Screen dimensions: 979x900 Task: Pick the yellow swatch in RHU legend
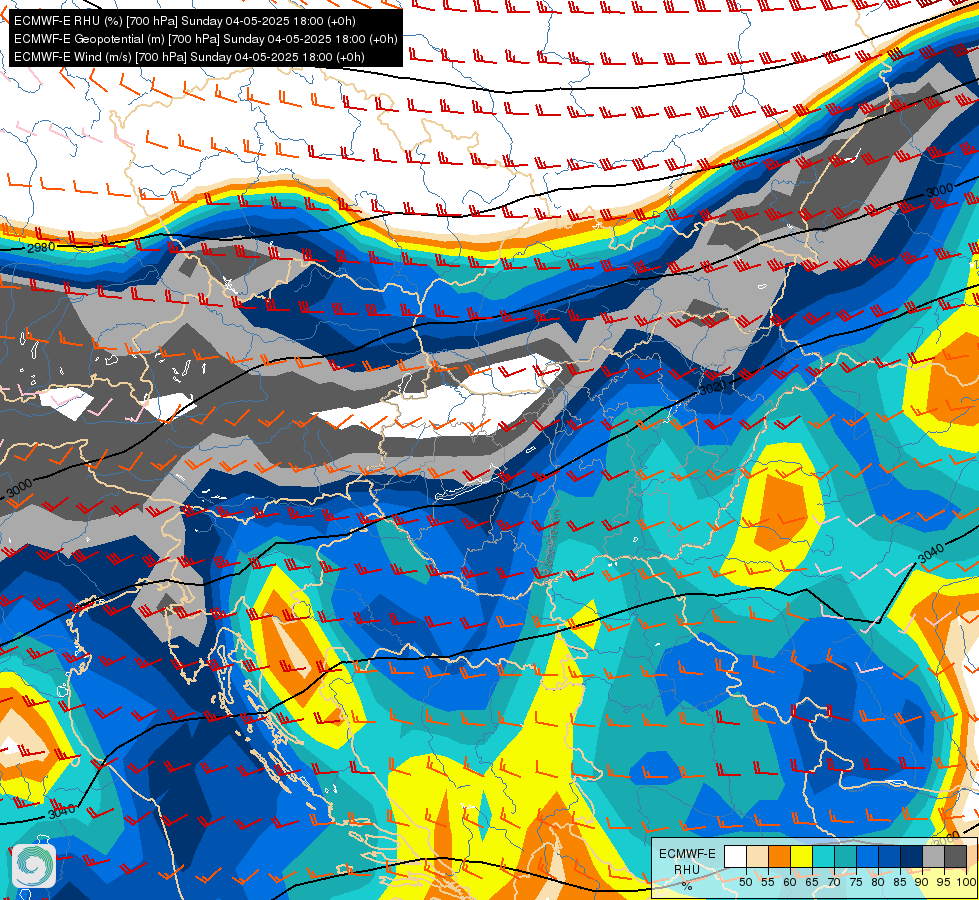coord(802,856)
